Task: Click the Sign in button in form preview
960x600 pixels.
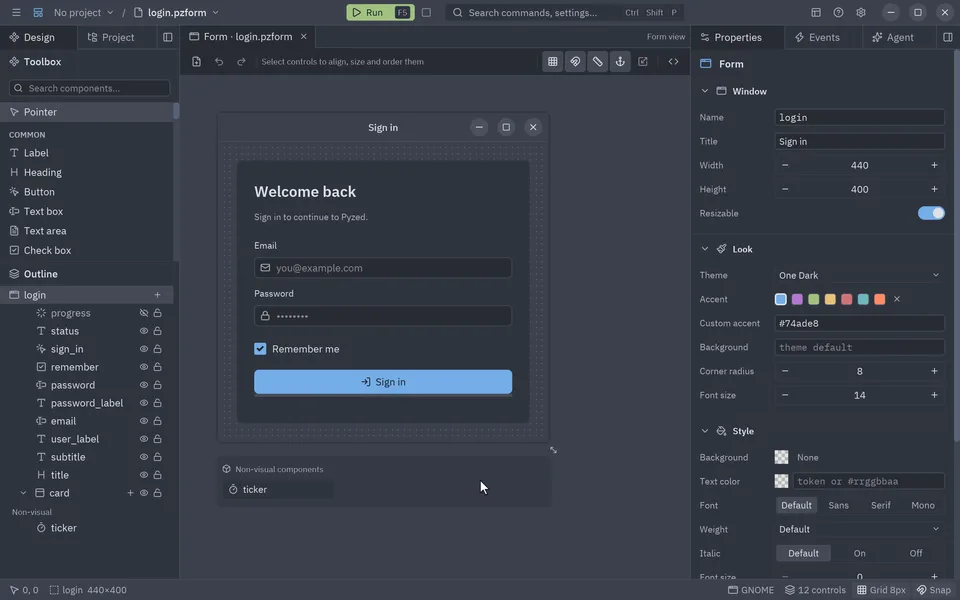Action: pyautogui.click(x=383, y=382)
